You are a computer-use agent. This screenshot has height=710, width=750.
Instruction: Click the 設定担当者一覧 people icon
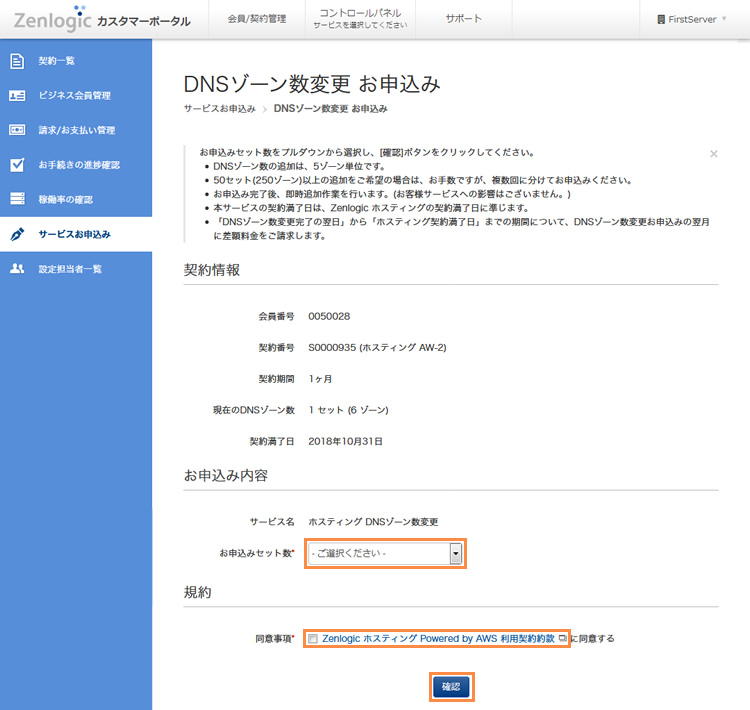[x=17, y=269]
